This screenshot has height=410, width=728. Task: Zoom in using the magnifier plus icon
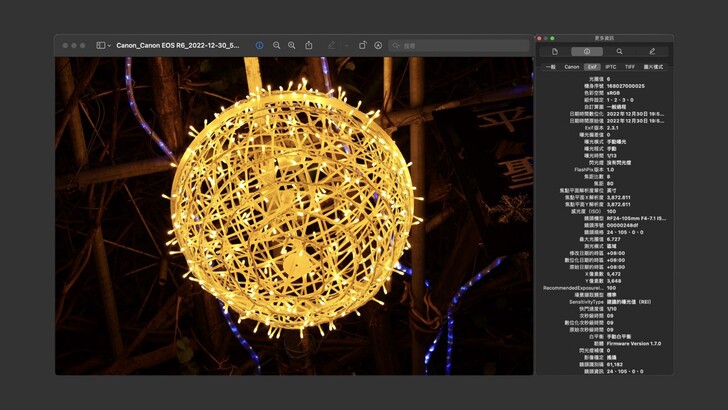[292, 45]
